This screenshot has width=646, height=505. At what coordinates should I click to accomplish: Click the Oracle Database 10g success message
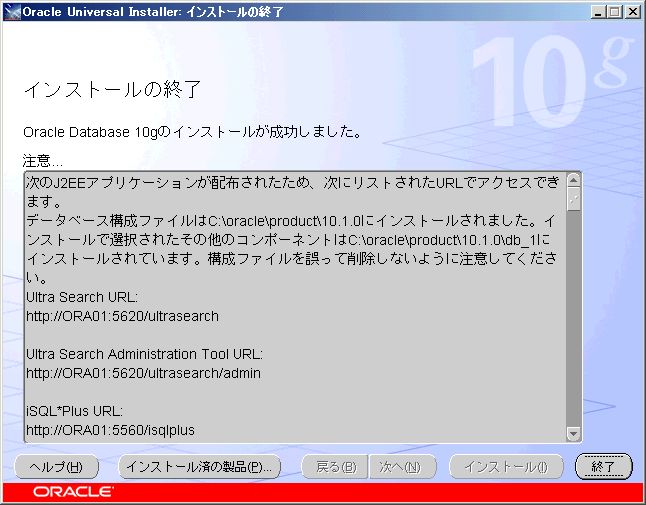point(192,132)
